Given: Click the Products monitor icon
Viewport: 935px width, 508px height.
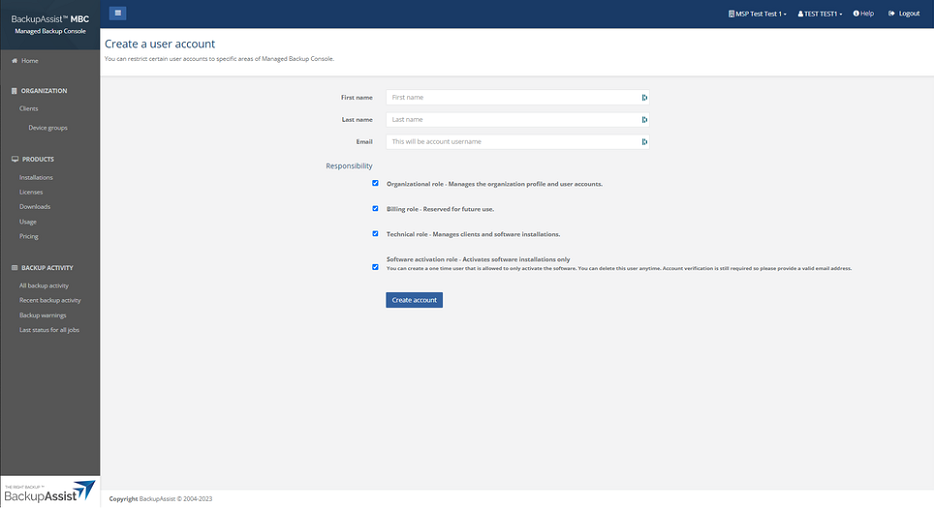Looking at the screenshot, I should pyautogui.click(x=15, y=159).
